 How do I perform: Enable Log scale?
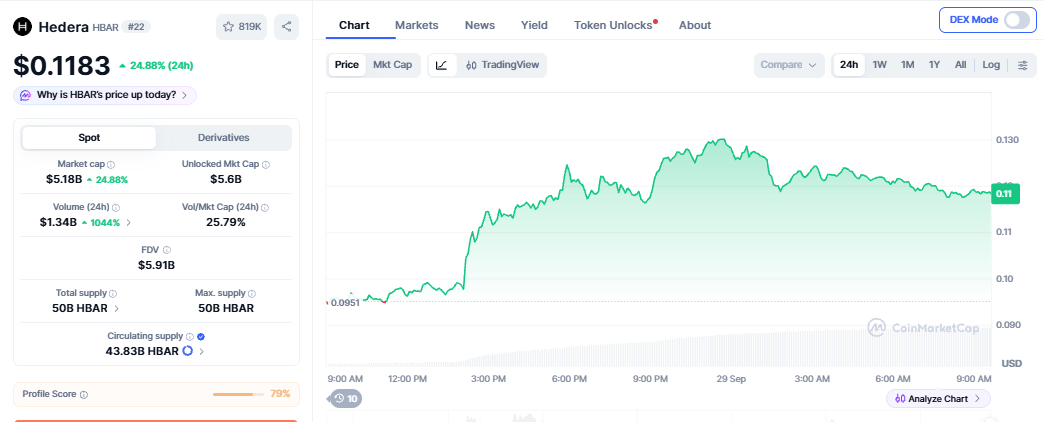(x=991, y=65)
